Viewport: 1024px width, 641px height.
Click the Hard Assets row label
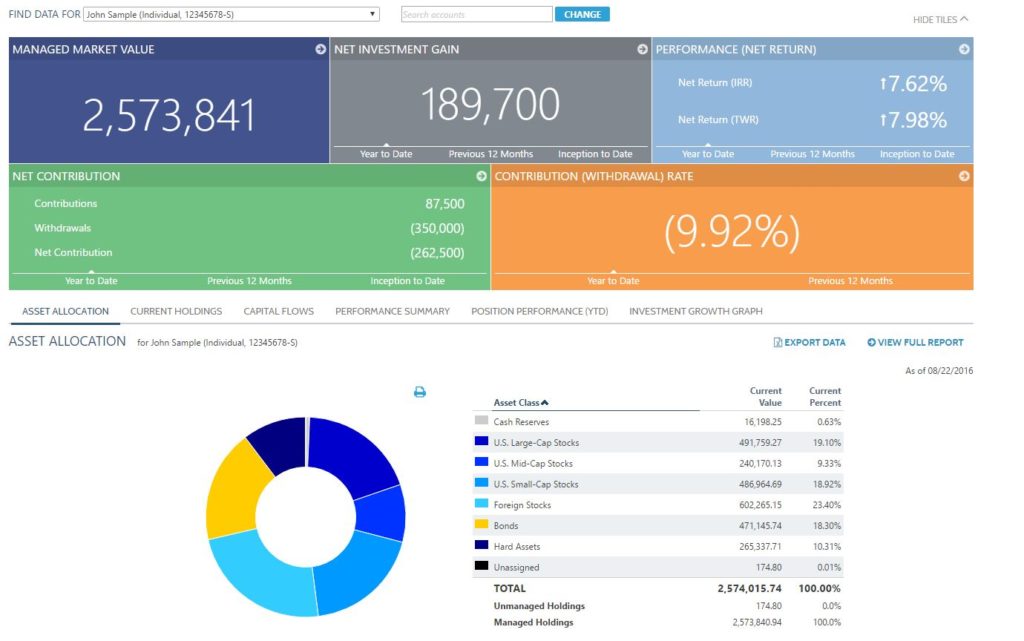[517, 546]
